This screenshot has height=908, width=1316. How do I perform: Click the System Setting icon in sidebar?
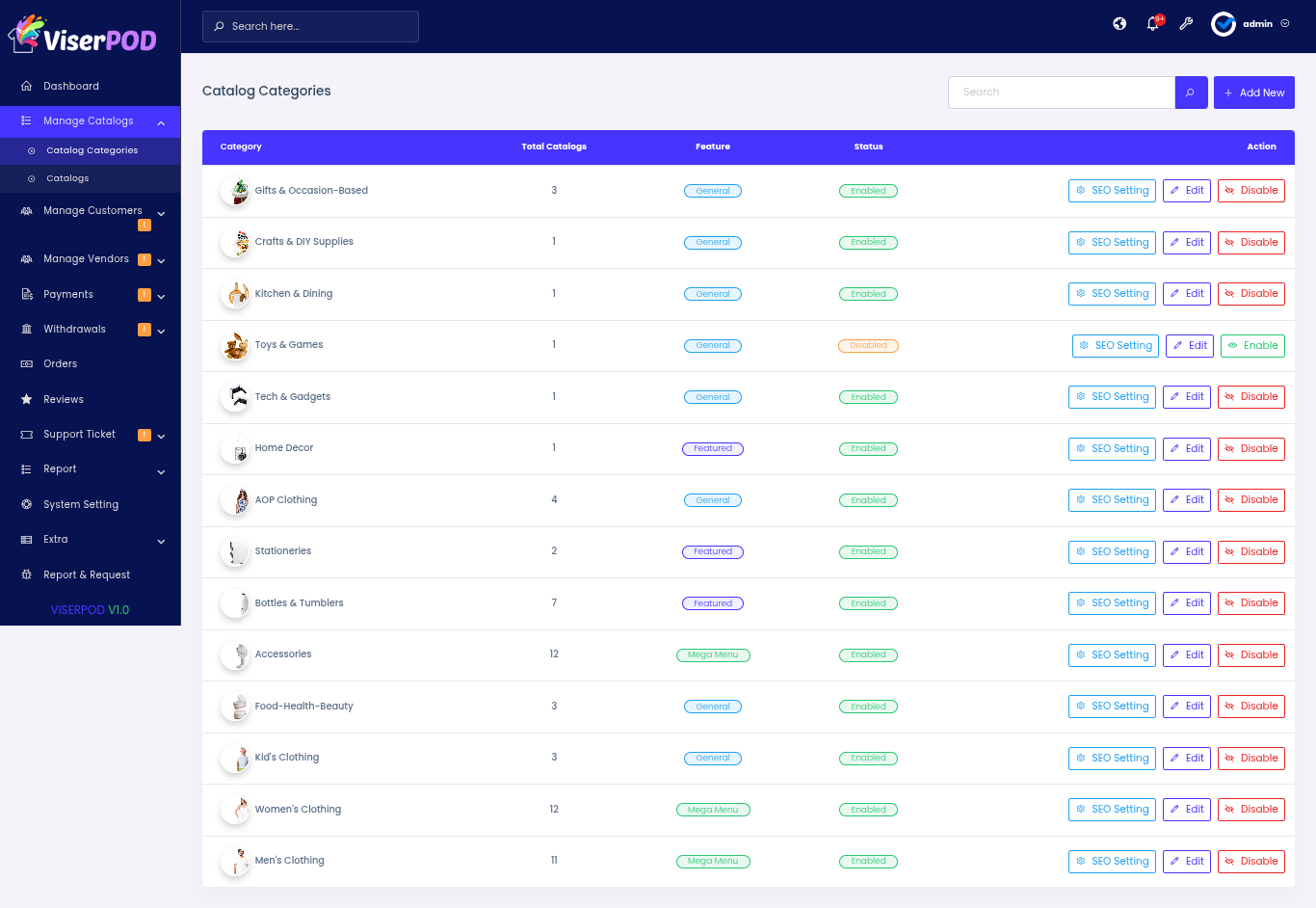(27, 504)
